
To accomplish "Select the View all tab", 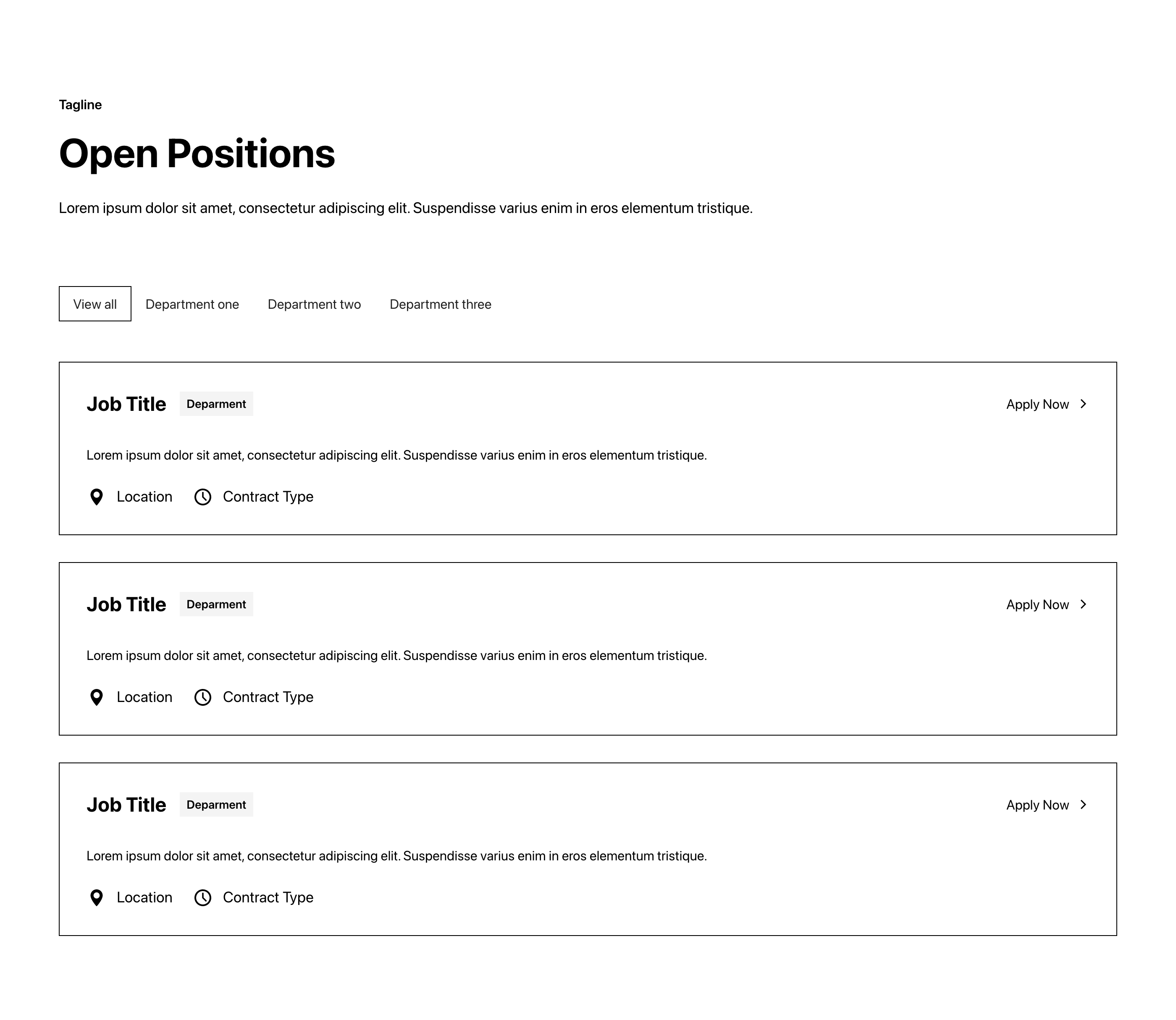I will [x=95, y=304].
